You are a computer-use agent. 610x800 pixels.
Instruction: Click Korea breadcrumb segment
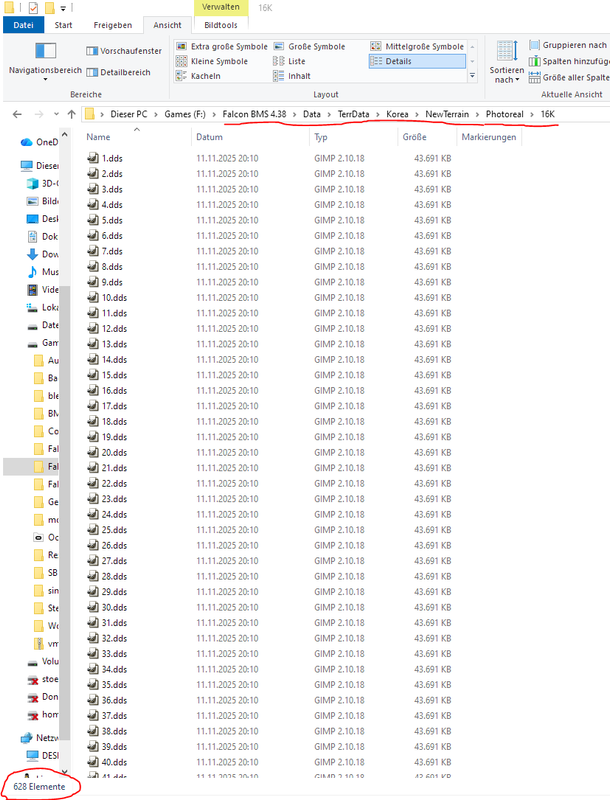[x=397, y=114]
